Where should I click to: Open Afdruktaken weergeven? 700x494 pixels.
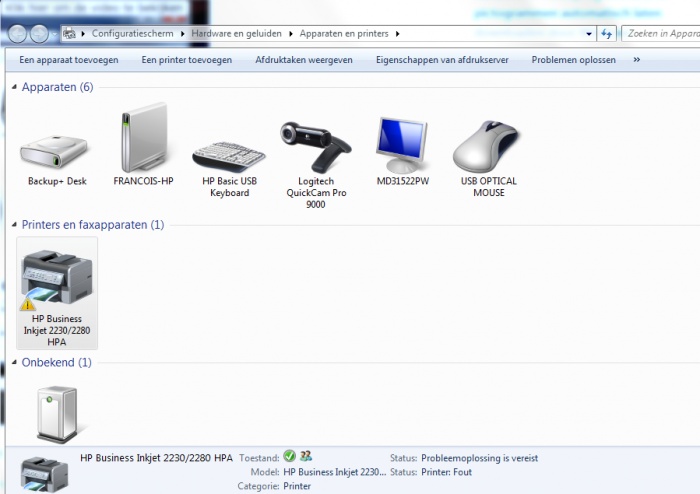(304, 60)
